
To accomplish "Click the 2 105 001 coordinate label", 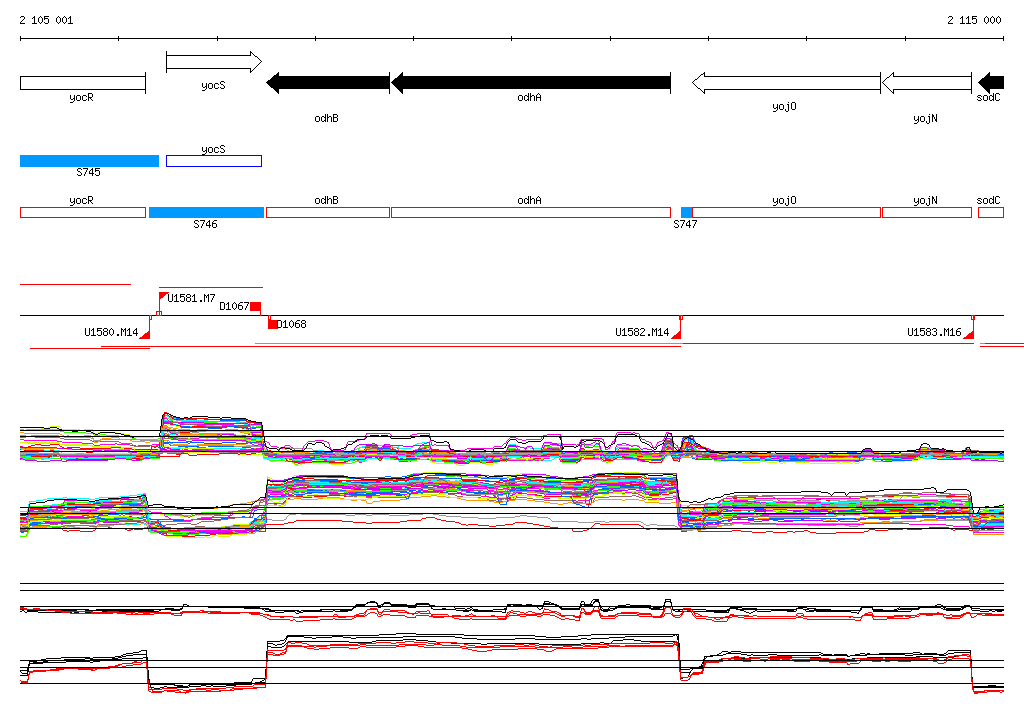I will (x=46, y=20).
